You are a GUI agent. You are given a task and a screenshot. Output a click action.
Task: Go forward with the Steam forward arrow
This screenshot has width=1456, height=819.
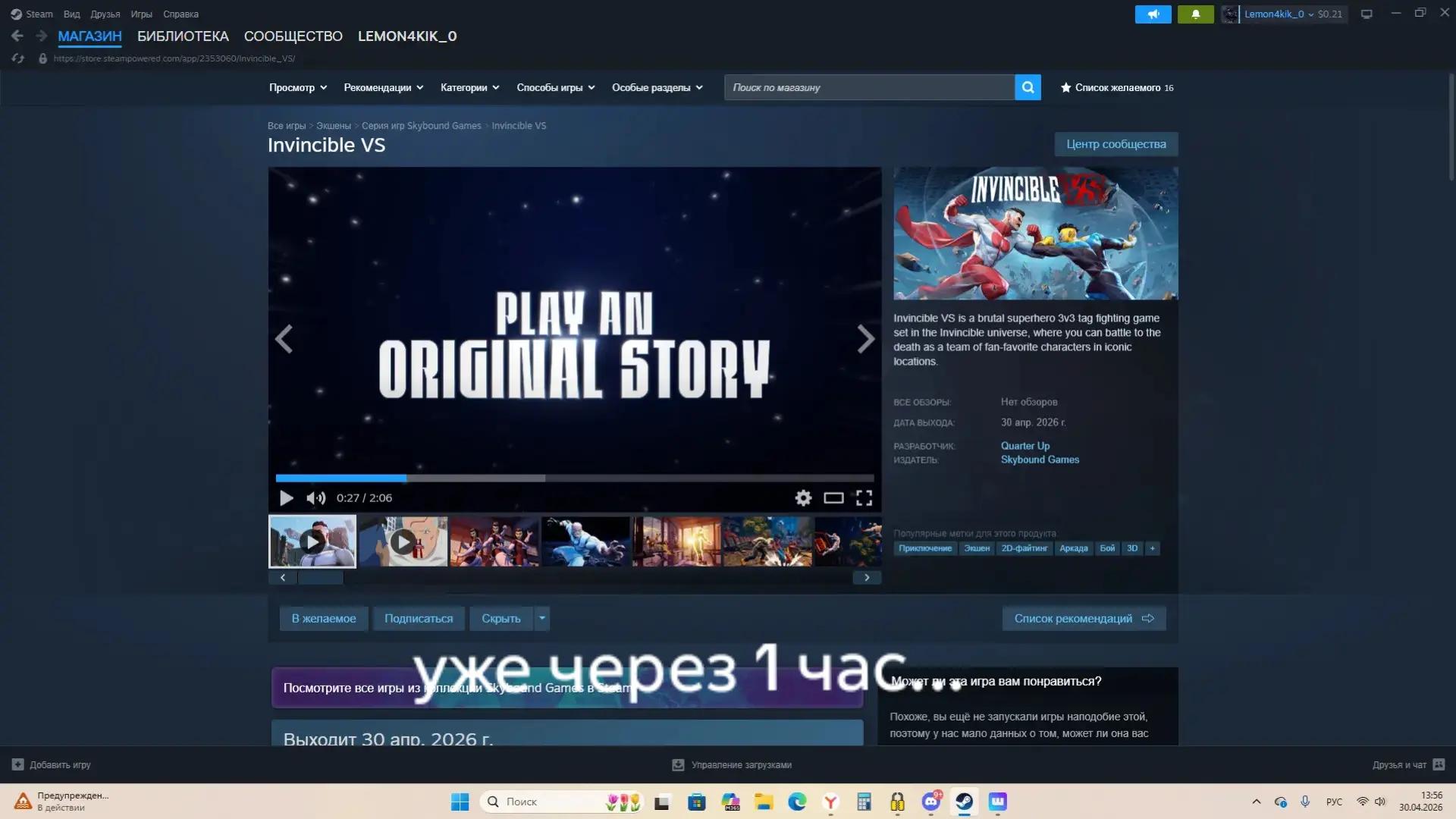[x=42, y=36]
